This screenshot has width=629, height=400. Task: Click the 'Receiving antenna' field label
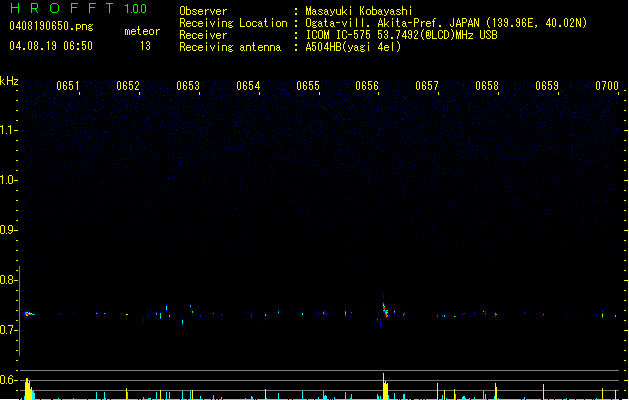(x=230, y=47)
